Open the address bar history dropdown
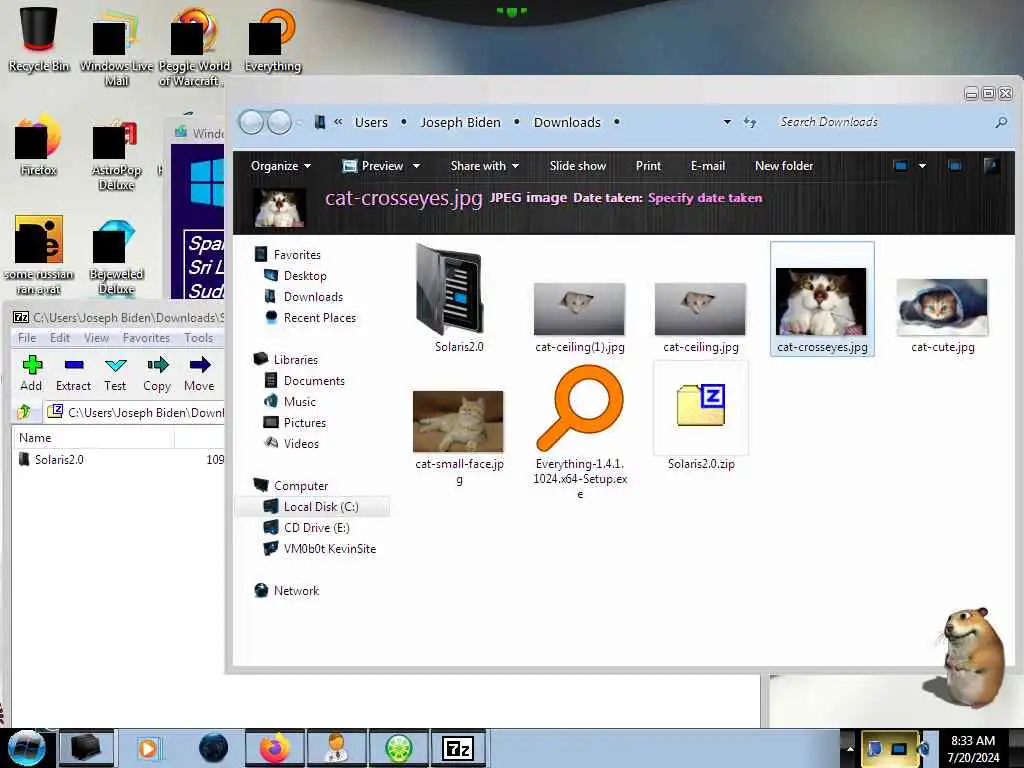The height and width of the screenshot is (768, 1024). point(727,122)
